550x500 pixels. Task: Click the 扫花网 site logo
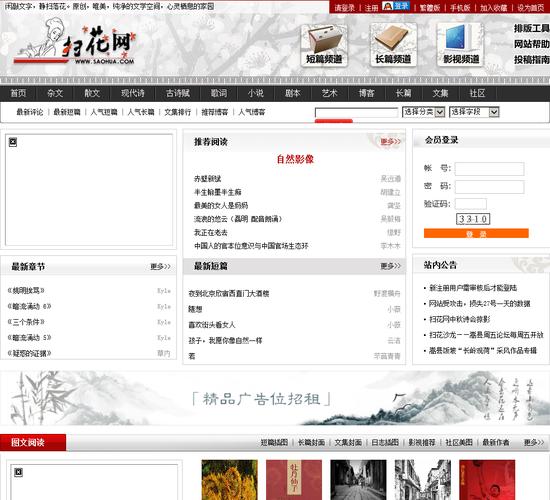[x=75, y=42]
